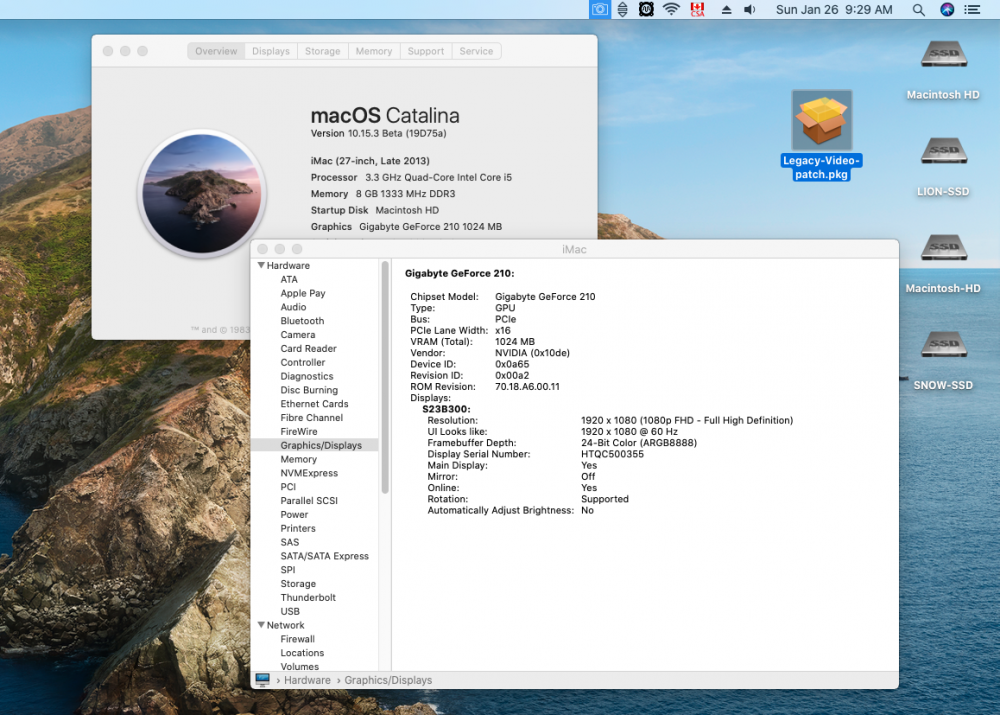Image resolution: width=1000 pixels, height=715 pixels.
Task: Click the eject icon in menu bar
Action: pyautogui.click(x=726, y=10)
